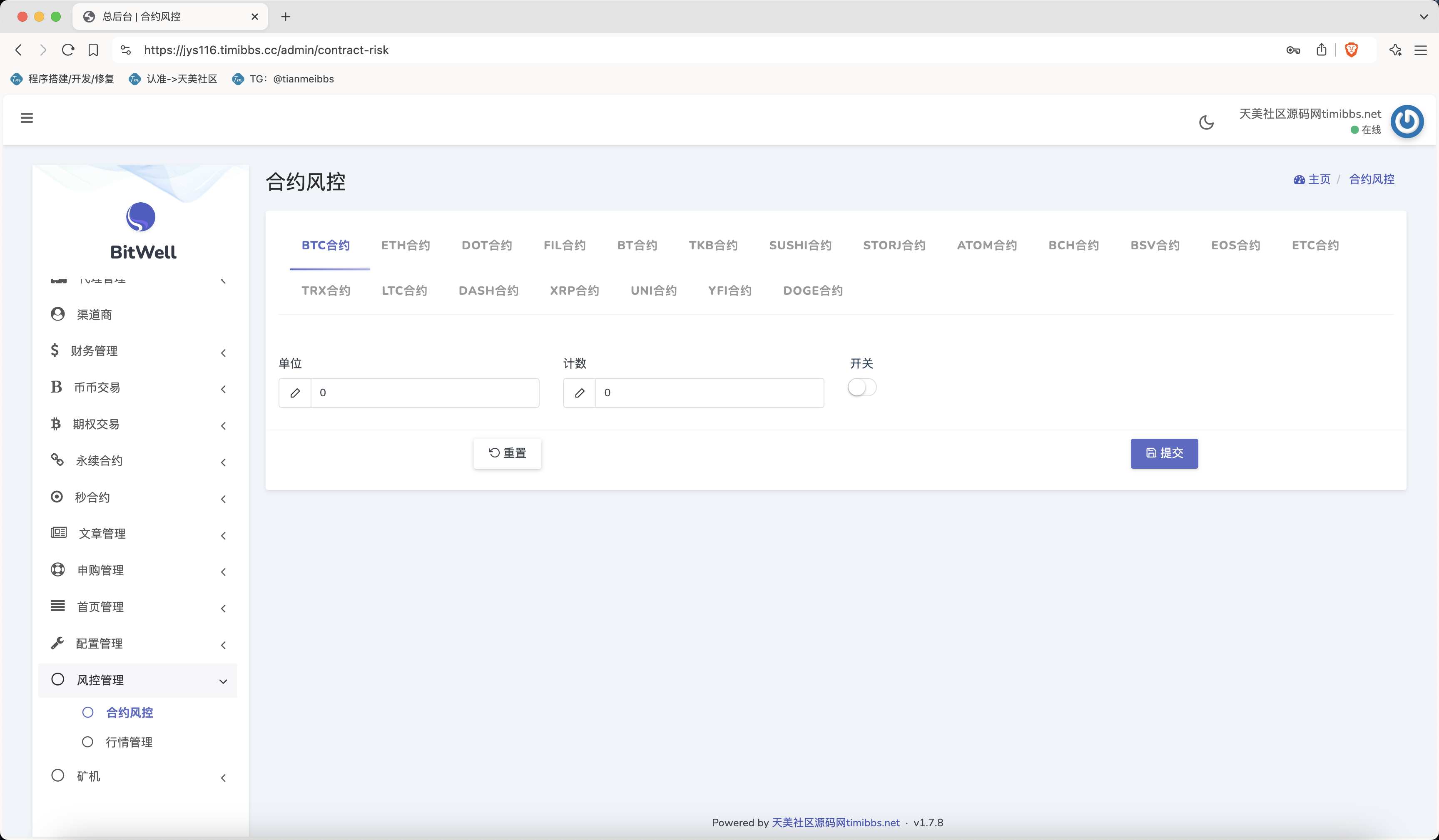This screenshot has width=1439, height=840.
Task: Go back with browser back arrow
Action: point(19,50)
